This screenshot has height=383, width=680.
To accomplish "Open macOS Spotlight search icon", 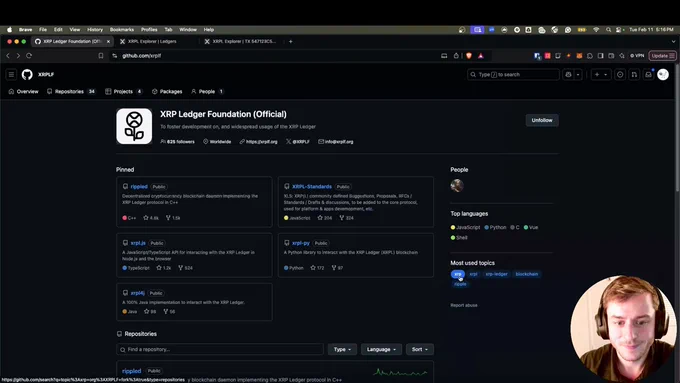I will coord(608,29).
